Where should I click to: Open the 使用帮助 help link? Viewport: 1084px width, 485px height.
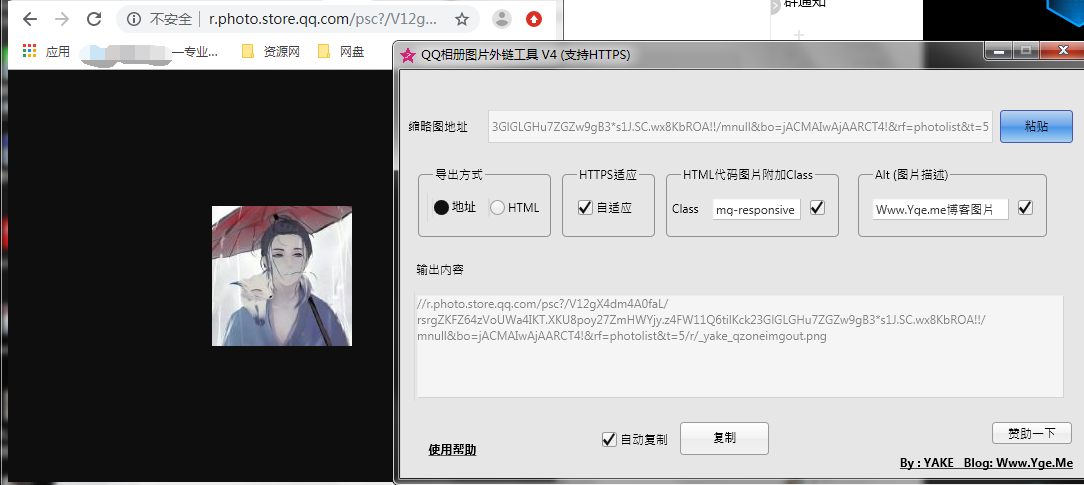point(452,450)
